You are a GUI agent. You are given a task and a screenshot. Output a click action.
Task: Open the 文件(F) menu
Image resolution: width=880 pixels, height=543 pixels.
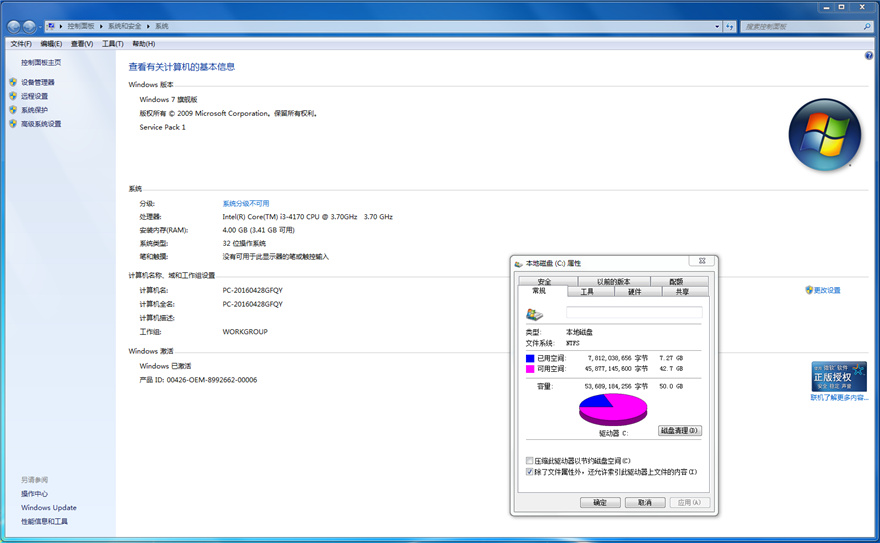tap(21, 44)
